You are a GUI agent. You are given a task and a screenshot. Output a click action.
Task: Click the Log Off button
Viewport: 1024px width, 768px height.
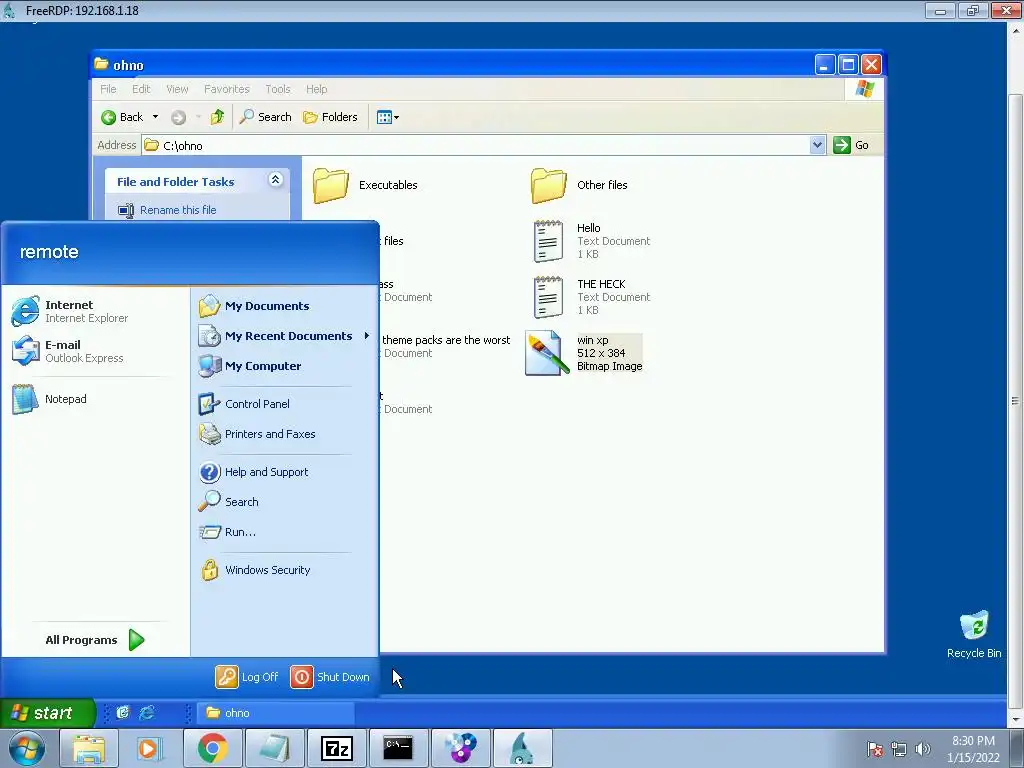pos(247,677)
